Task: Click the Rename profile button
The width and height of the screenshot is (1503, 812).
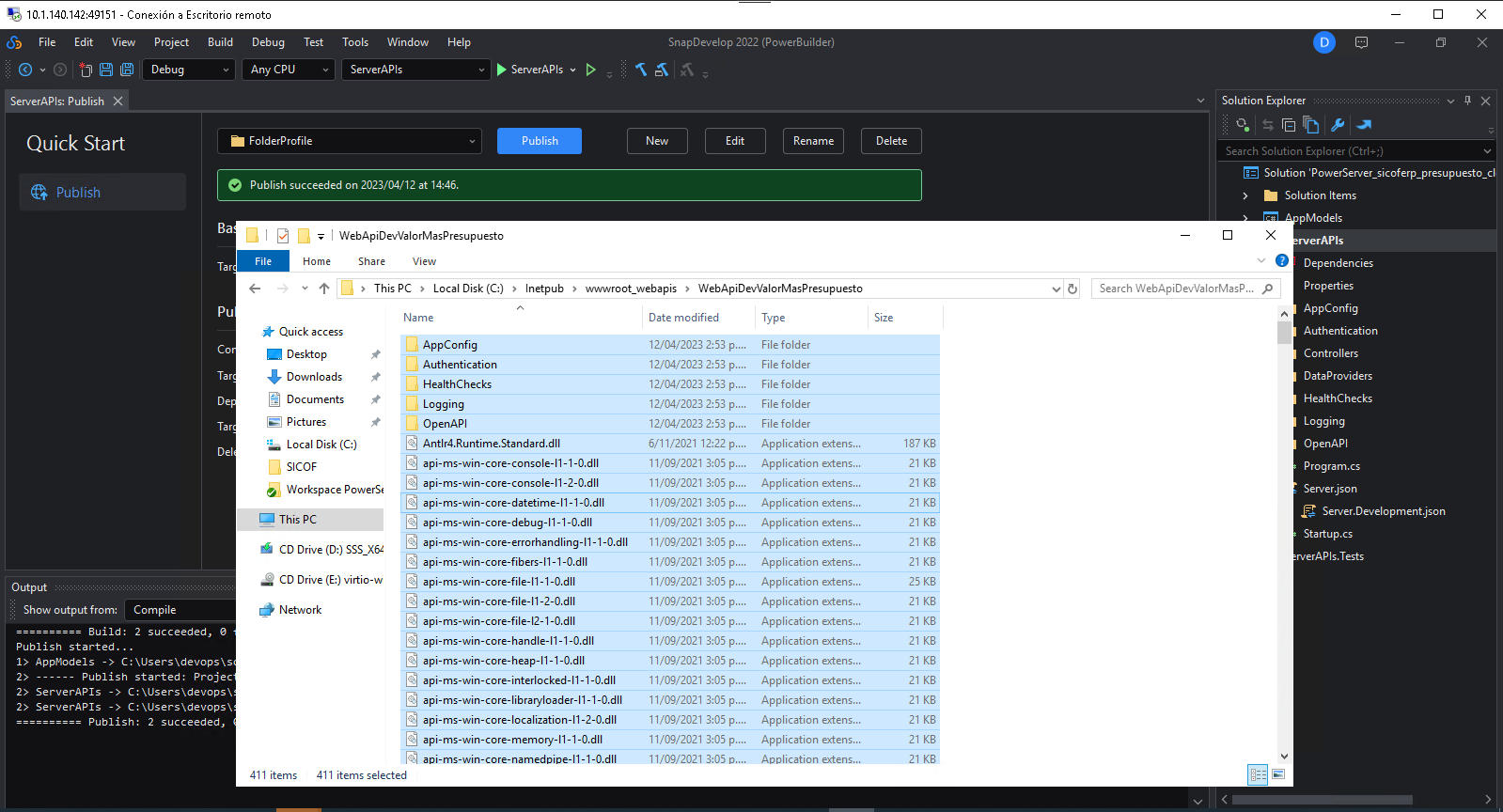Action: tap(813, 141)
